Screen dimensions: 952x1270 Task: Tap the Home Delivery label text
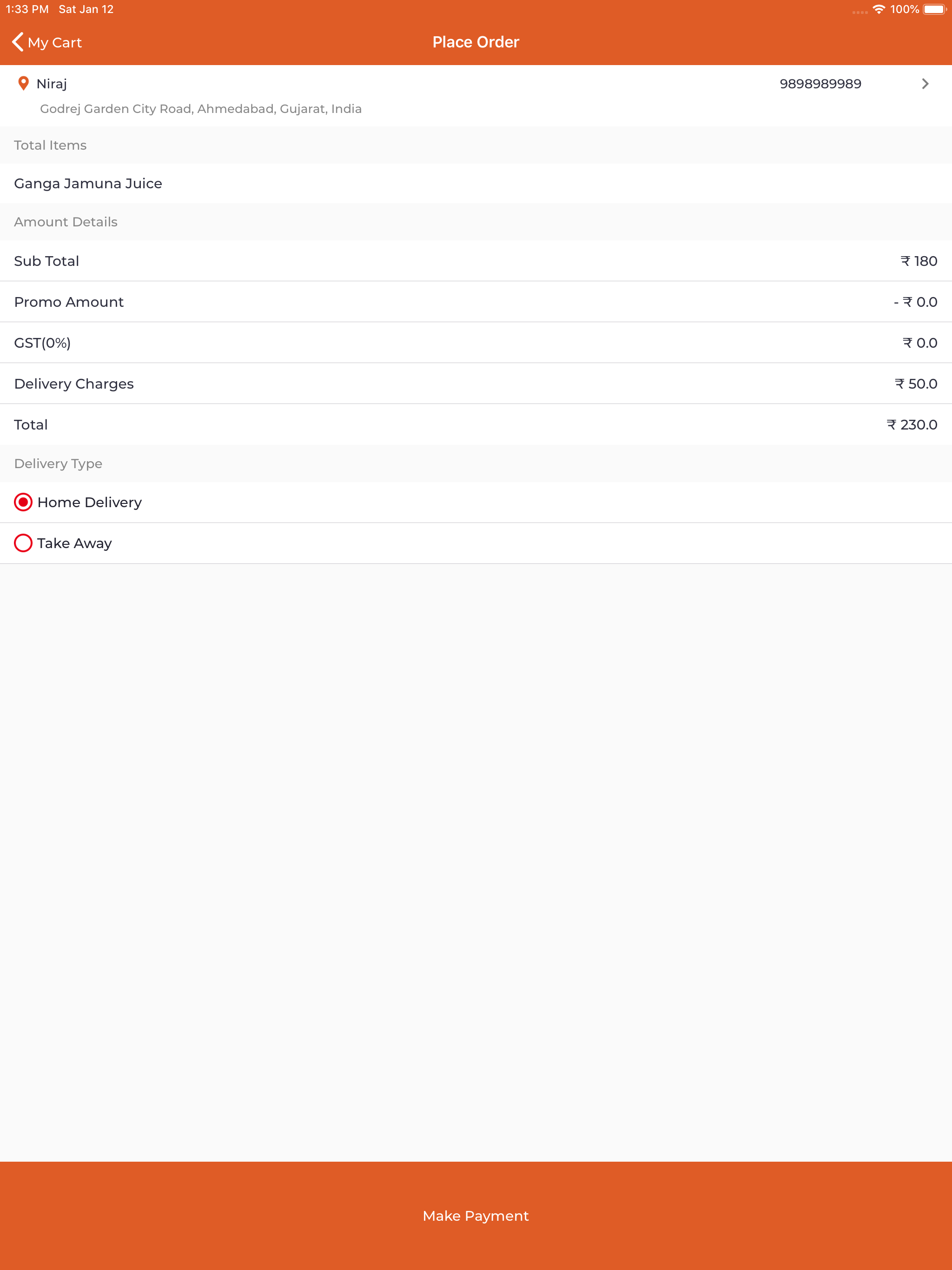[90, 503]
